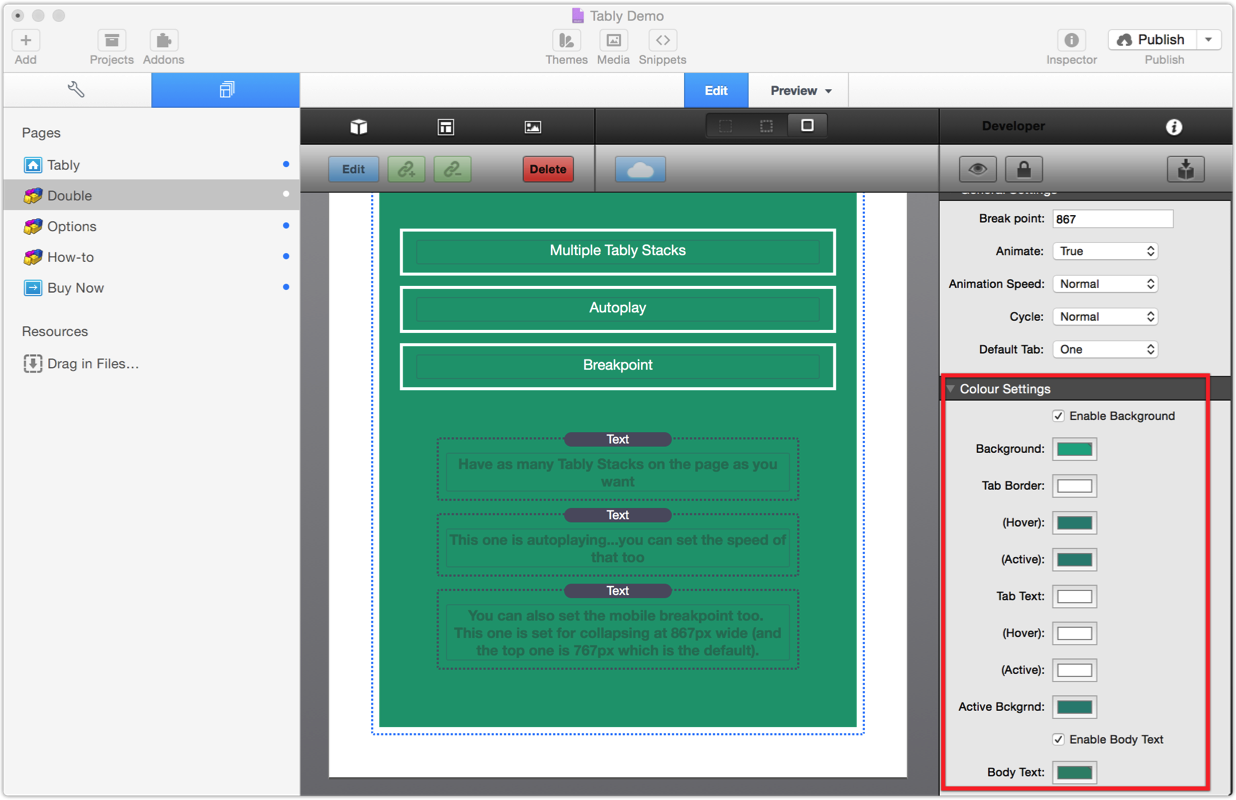Image resolution: width=1236 pixels, height=800 pixels.
Task: Open the Tab Border colour swatch
Action: point(1075,486)
